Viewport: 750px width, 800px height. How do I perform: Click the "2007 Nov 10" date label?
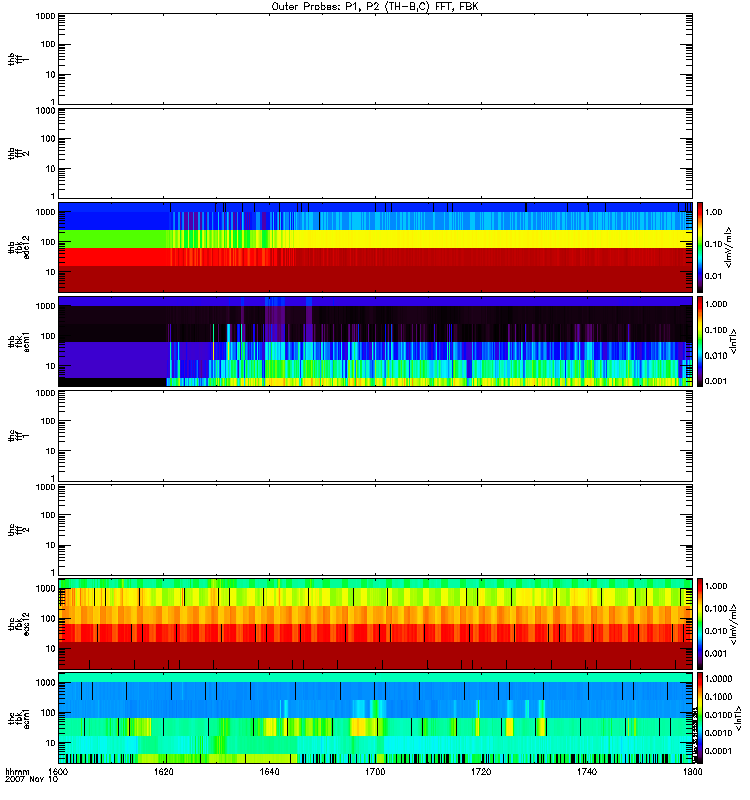[x=26, y=781]
